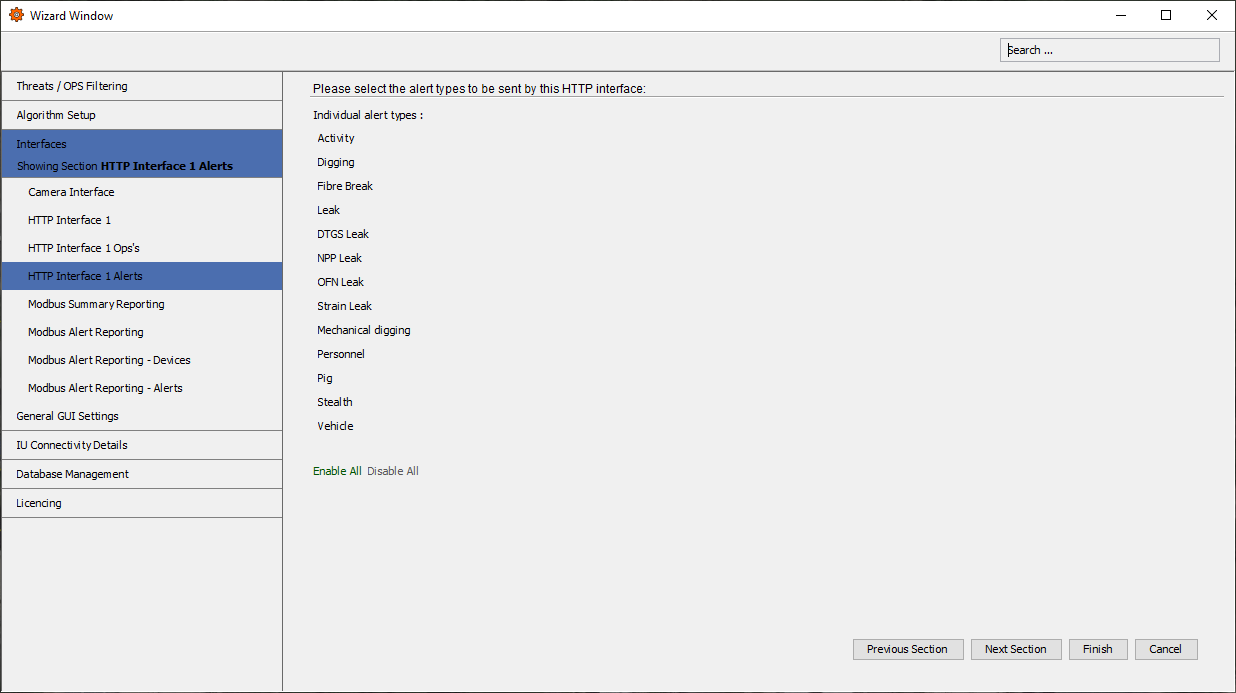Viewport: 1236px width, 693px height.
Task: Toggle the Vehicle alert type
Action: click(335, 425)
